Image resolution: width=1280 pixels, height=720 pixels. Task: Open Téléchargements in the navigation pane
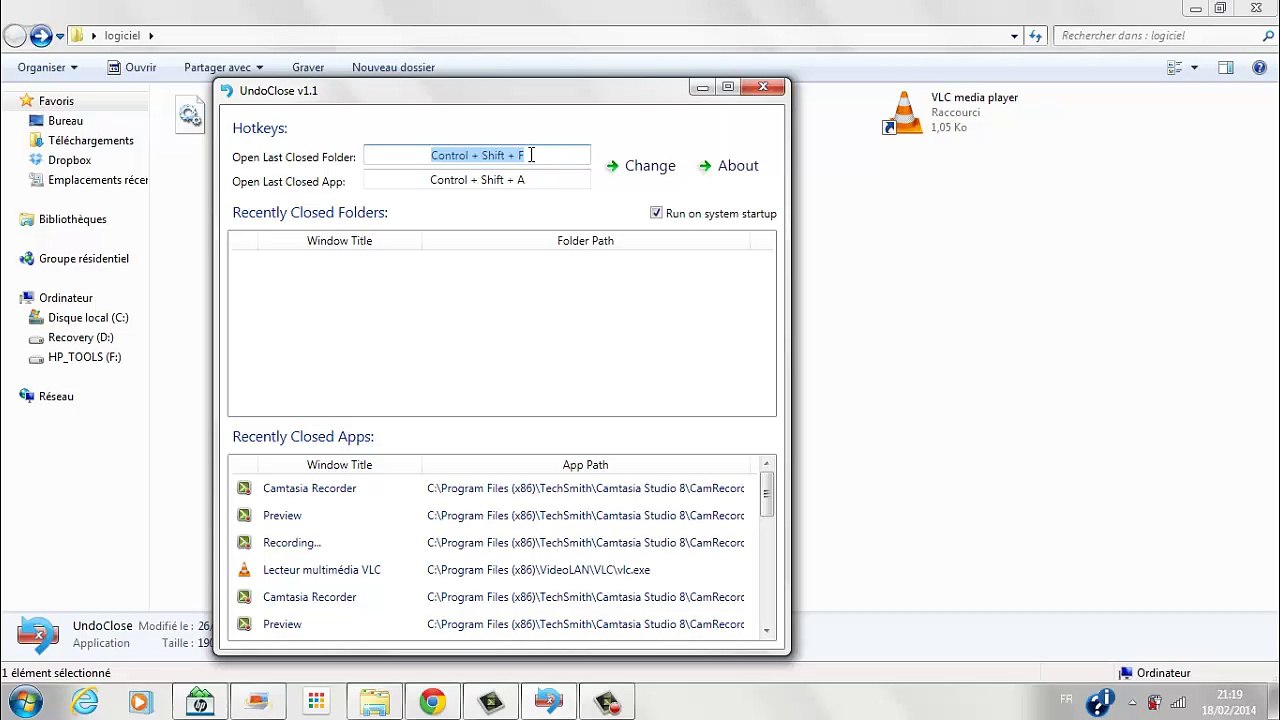[x=90, y=141]
